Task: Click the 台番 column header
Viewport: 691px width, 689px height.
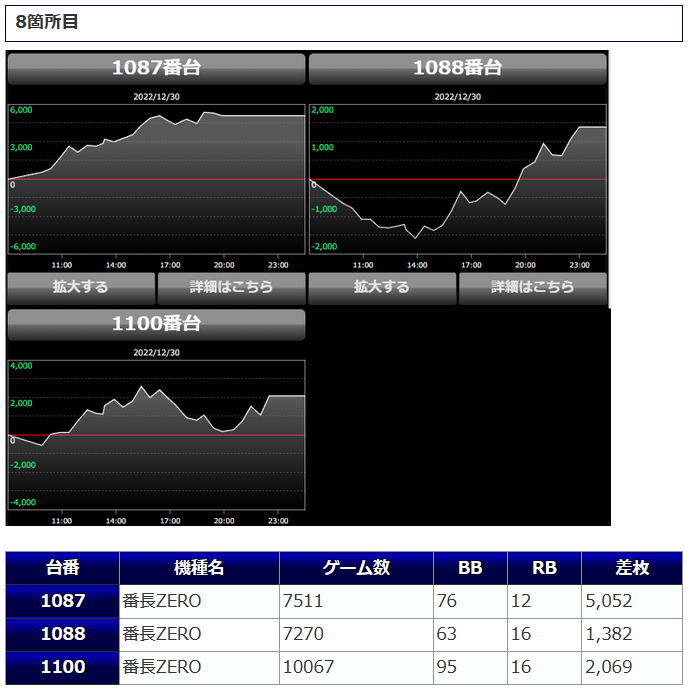Action: [63, 568]
